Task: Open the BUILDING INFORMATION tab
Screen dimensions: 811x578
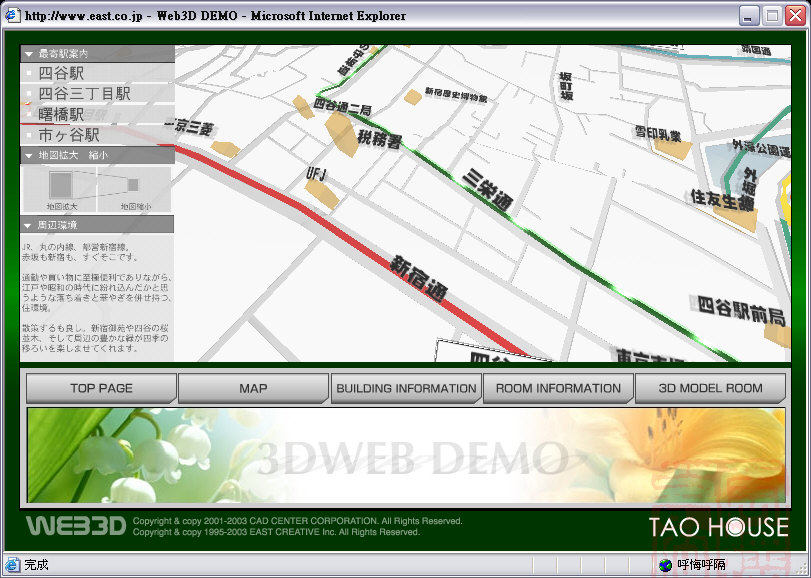Action: coord(406,388)
